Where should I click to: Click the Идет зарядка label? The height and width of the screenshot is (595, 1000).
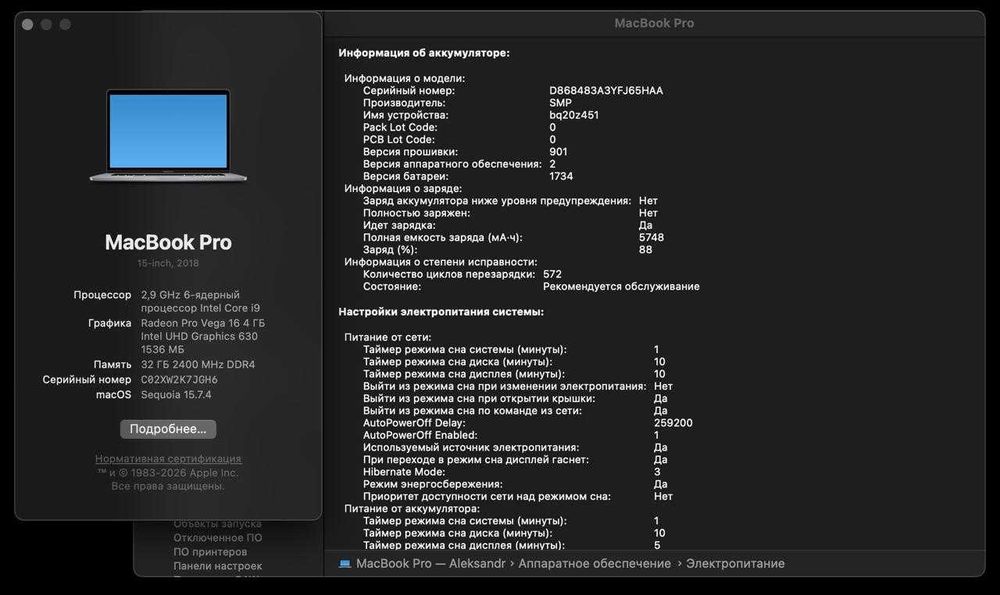[x=399, y=225]
